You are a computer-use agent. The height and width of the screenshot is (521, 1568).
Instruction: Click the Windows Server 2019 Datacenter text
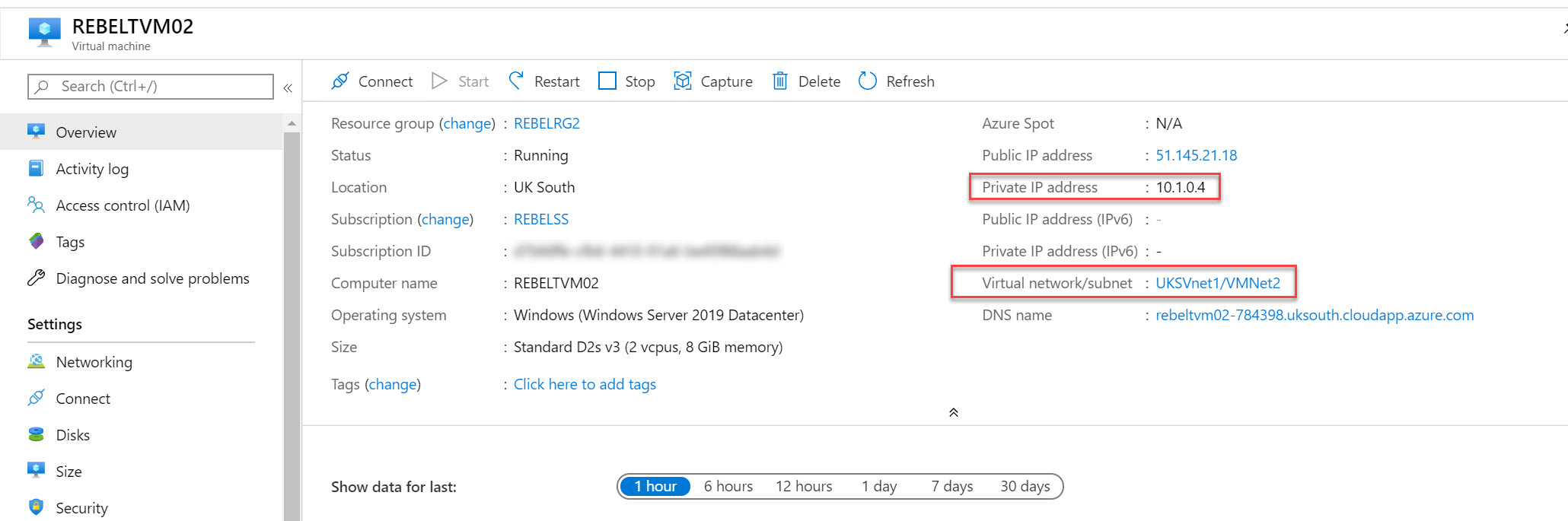coord(658,315)
